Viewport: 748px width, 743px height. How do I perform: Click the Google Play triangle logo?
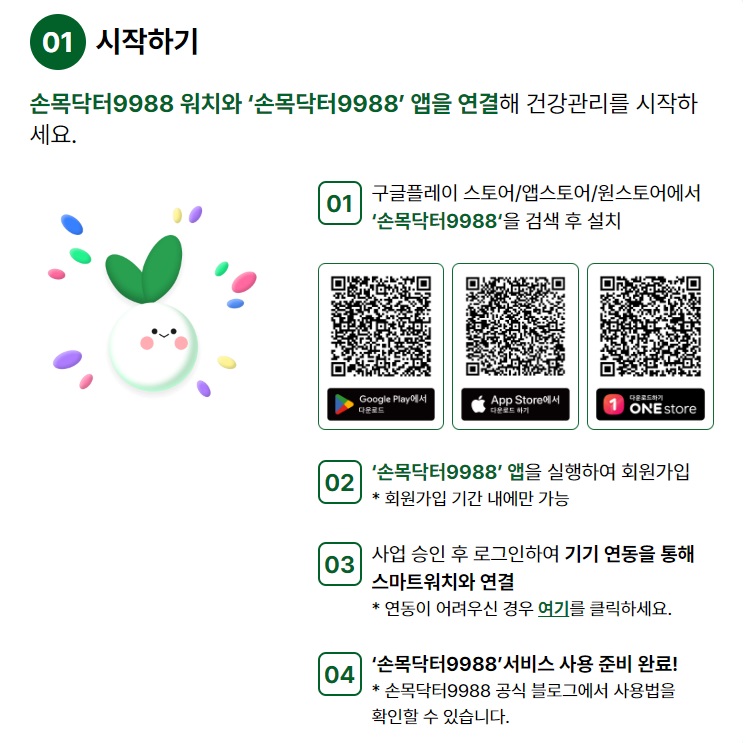coord(343,404)
